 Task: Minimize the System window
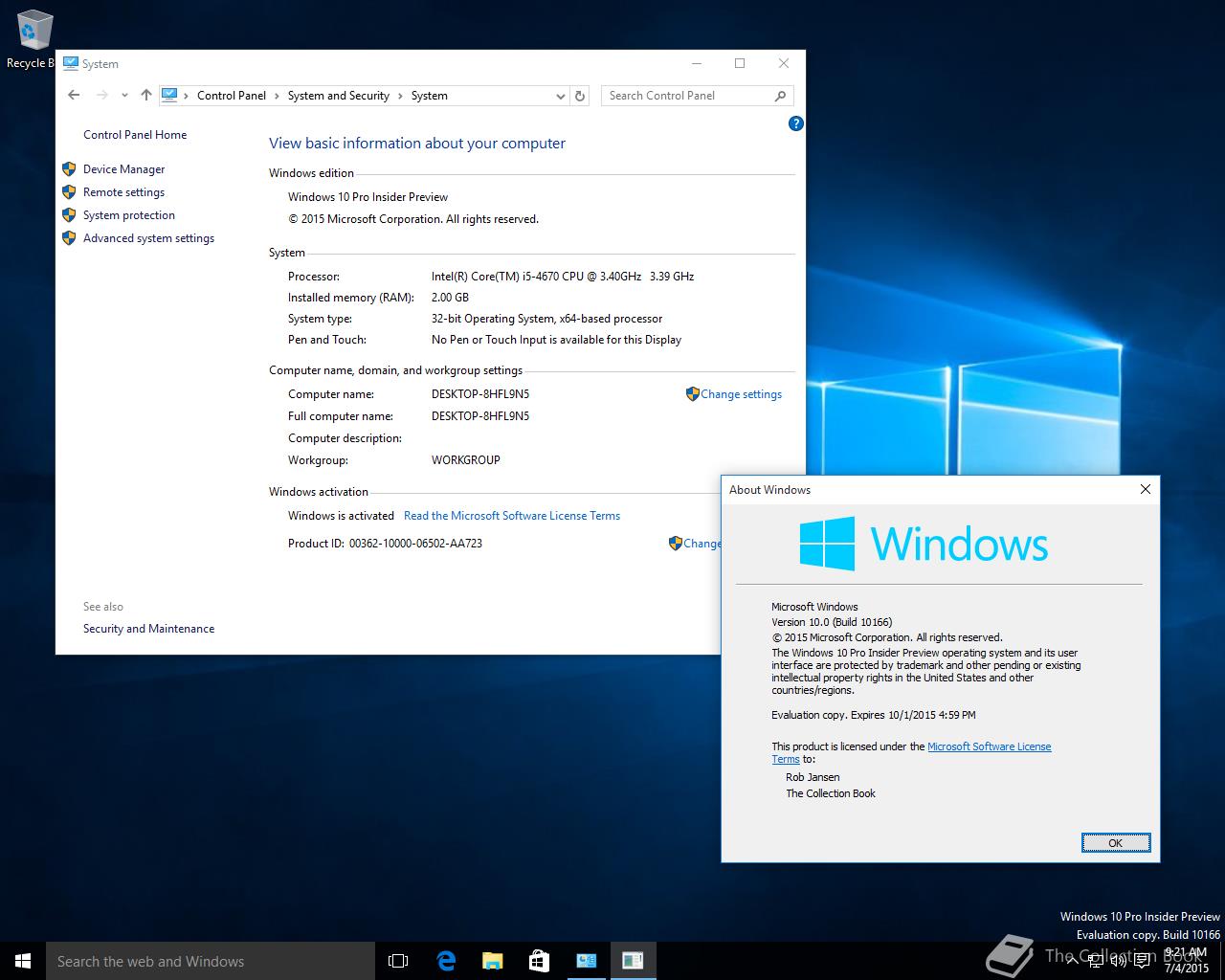coord(696,63)
